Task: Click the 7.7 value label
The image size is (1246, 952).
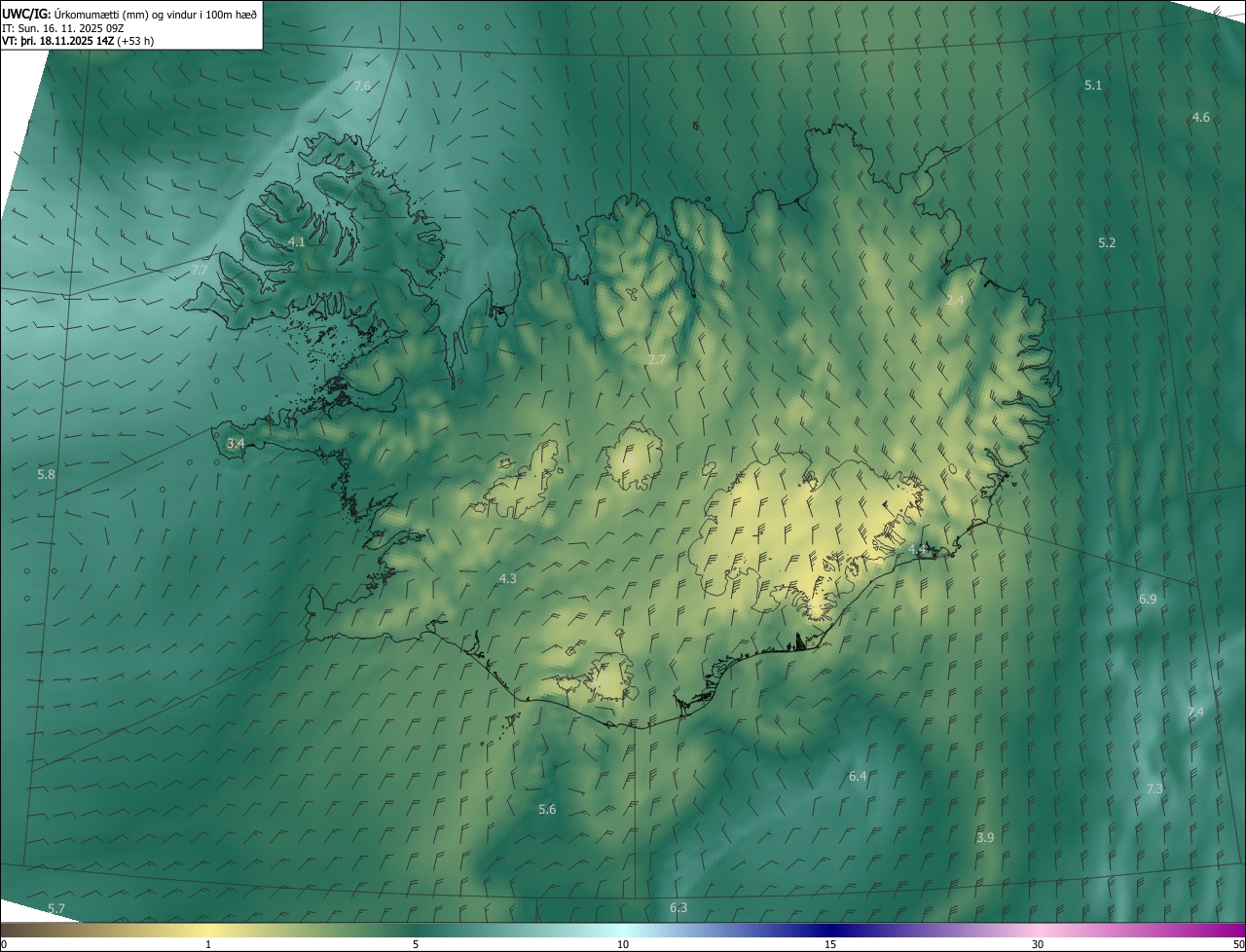Action: 200,270
